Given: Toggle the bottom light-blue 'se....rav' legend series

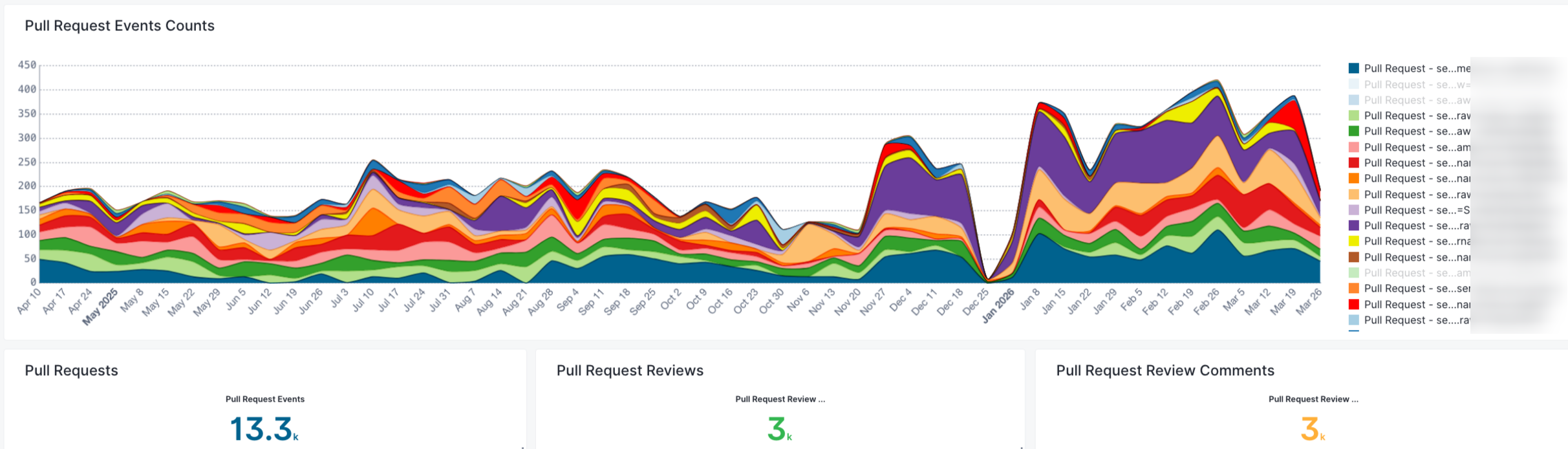Looking at the screenshot, I should click(x=1409, y=320).
